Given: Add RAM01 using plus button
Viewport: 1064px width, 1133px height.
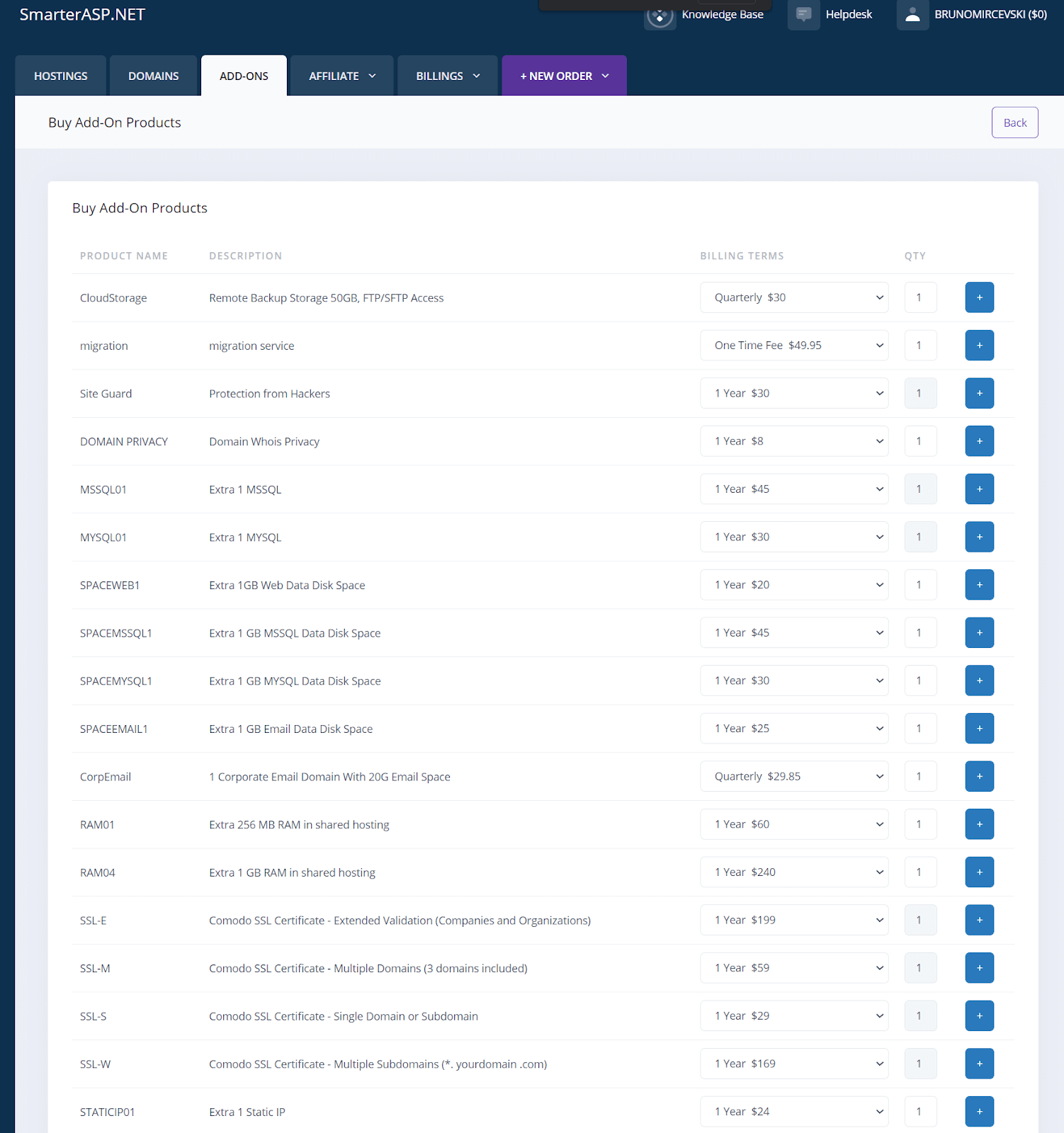Looking at the screenshot, I should coord(979,824).
